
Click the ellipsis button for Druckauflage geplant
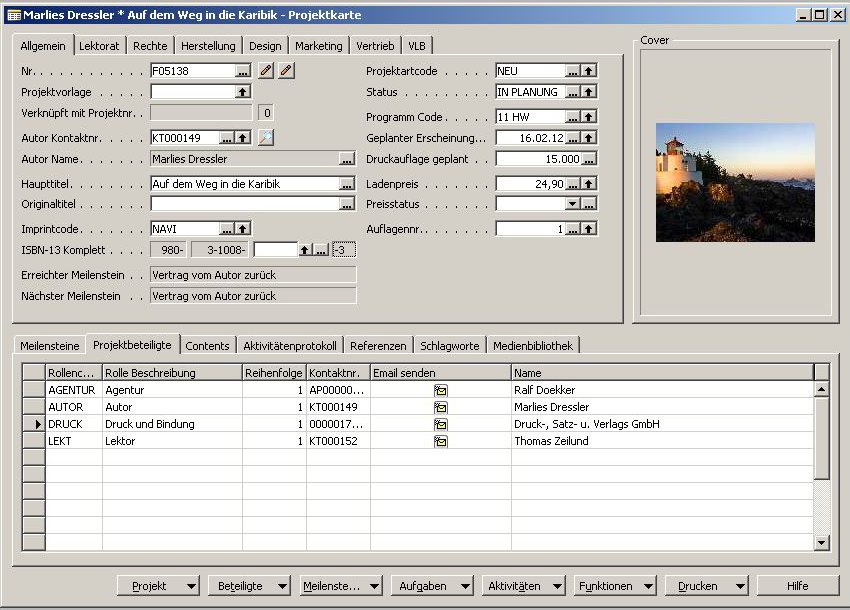[589, 159]
